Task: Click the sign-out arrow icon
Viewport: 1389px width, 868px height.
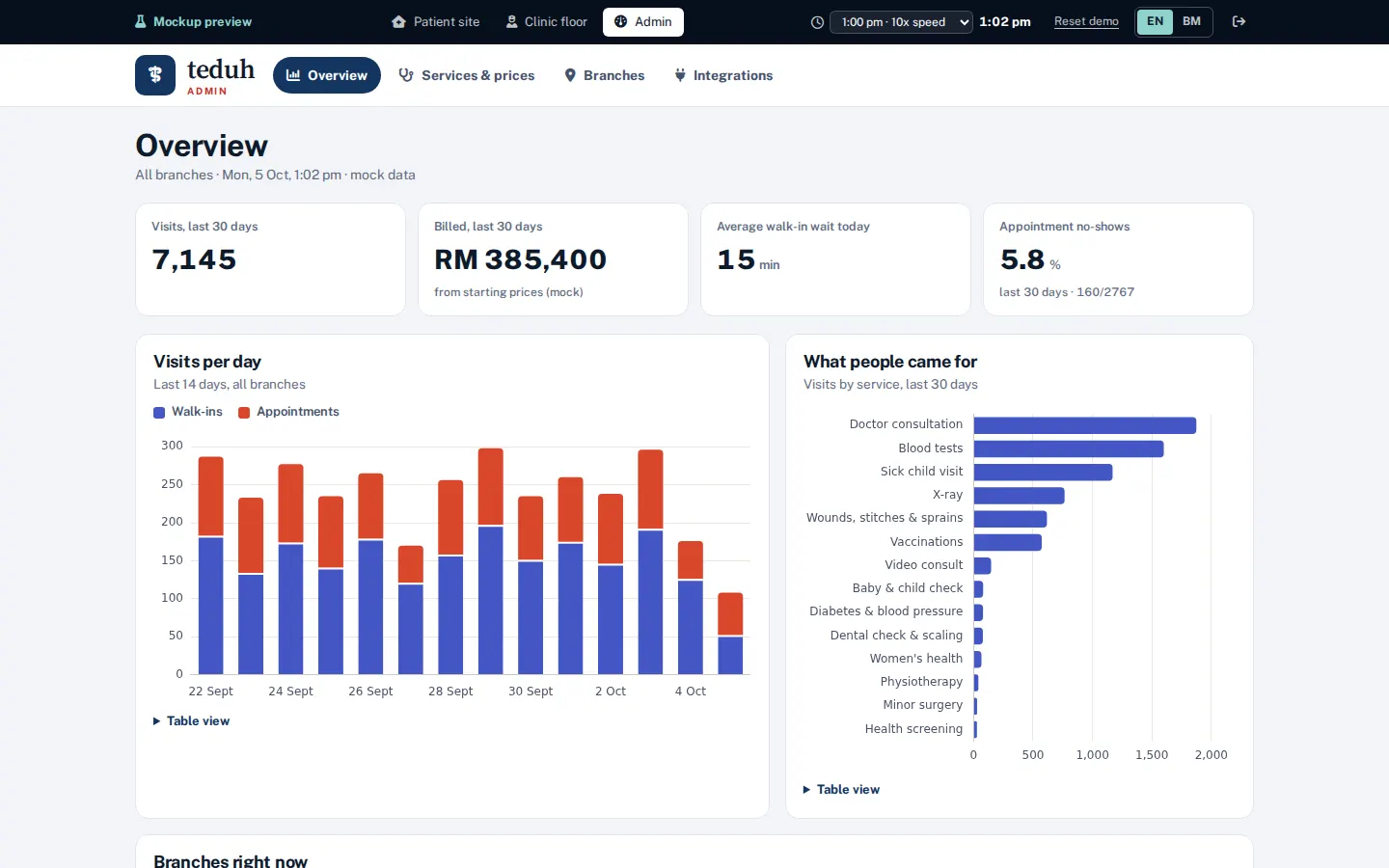Action: (x=1239, y=21)
